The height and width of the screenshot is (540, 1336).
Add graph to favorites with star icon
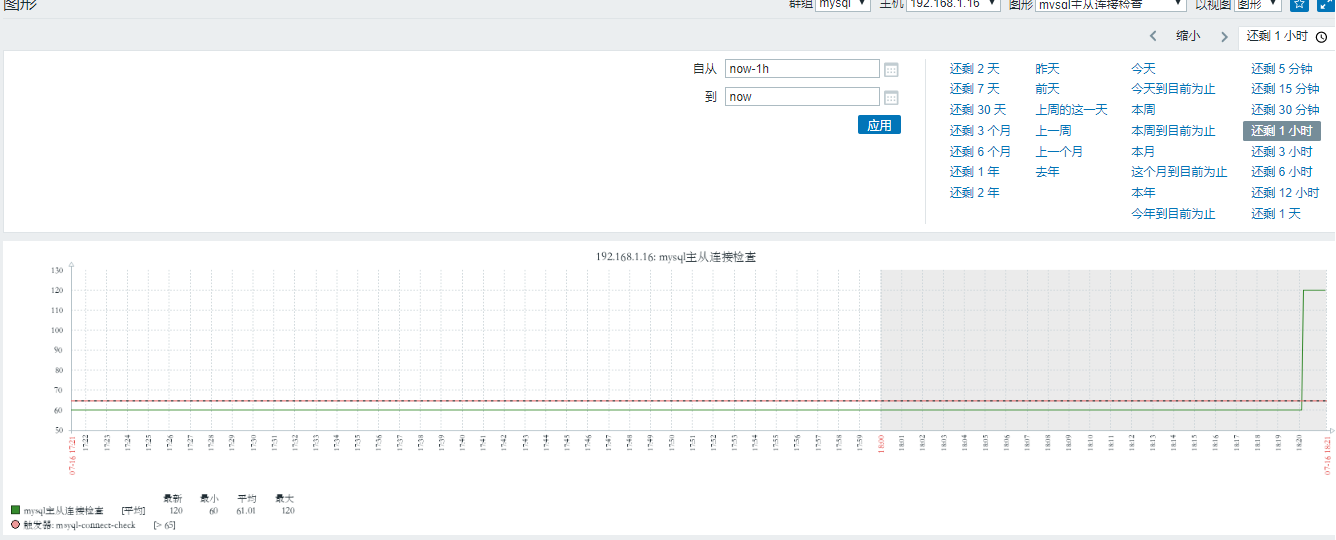pyautogui.click(x=1299, y=4)
